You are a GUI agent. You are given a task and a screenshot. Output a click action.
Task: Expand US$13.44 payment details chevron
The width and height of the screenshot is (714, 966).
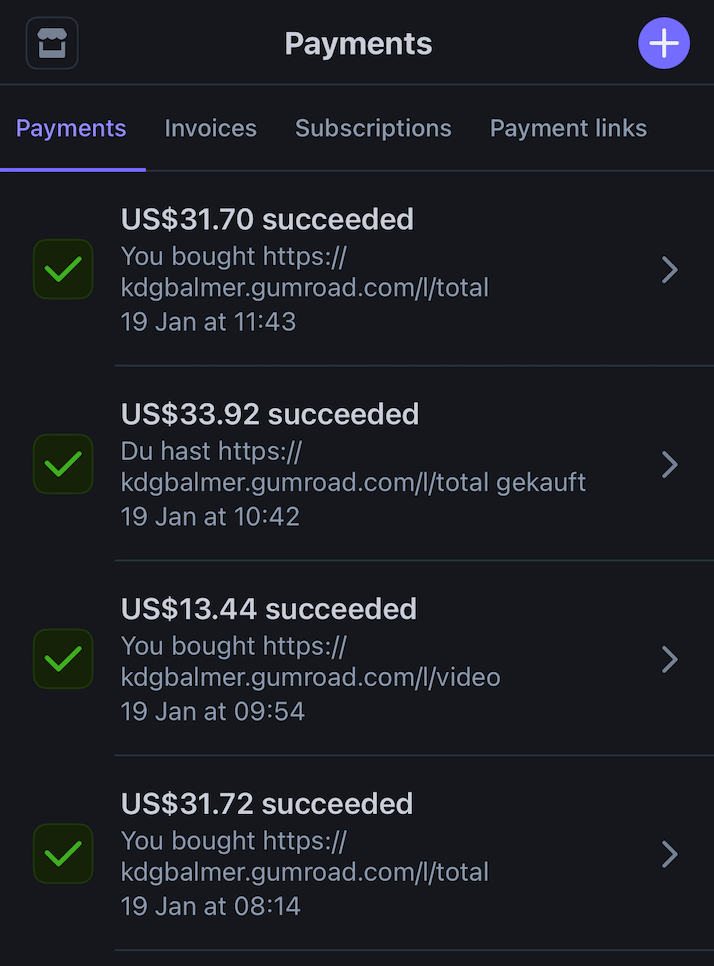pyautogui.click(x=670, y=659)
